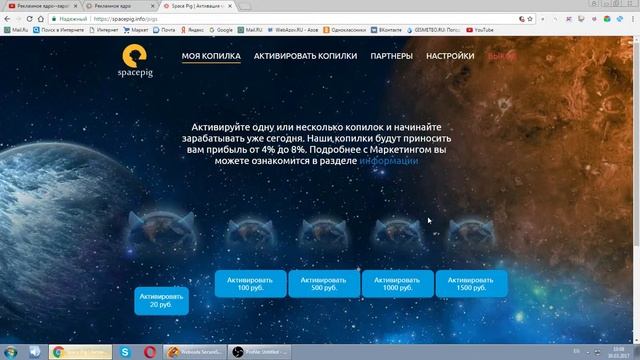Open the YouTube bookmark
This screenshot has height=360, width=640.
(480, 30)
